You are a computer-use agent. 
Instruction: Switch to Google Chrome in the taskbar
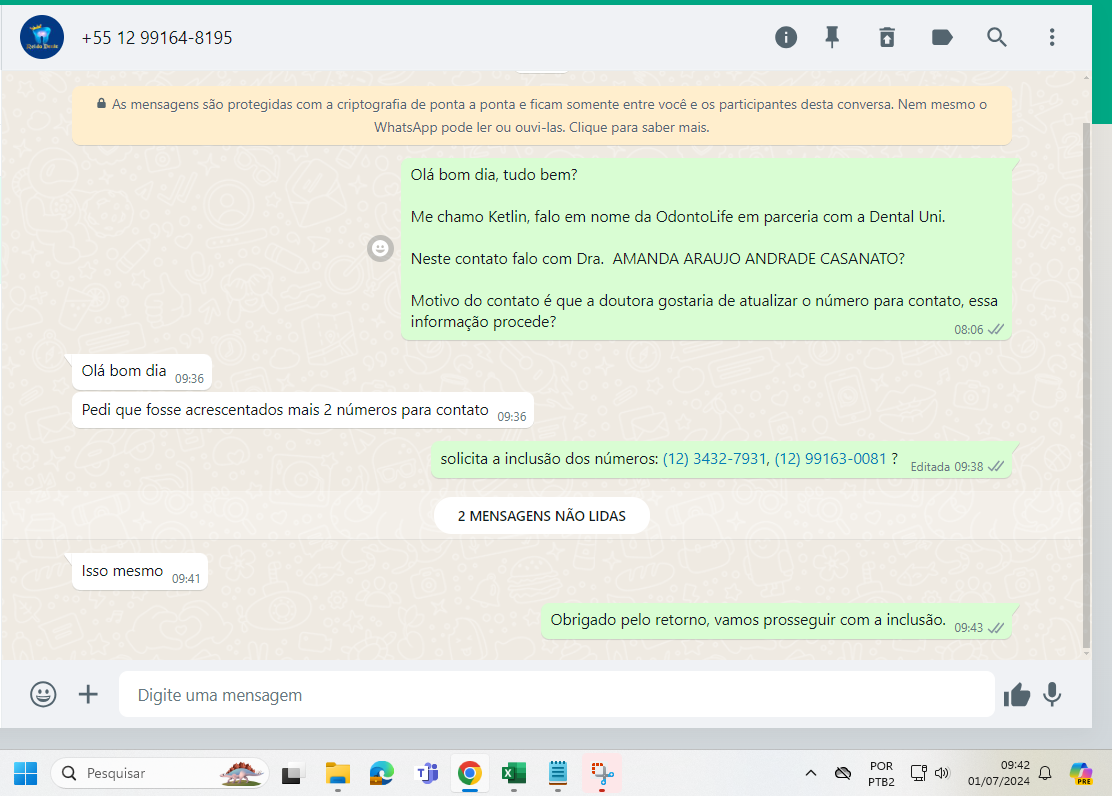coord(469,773)
